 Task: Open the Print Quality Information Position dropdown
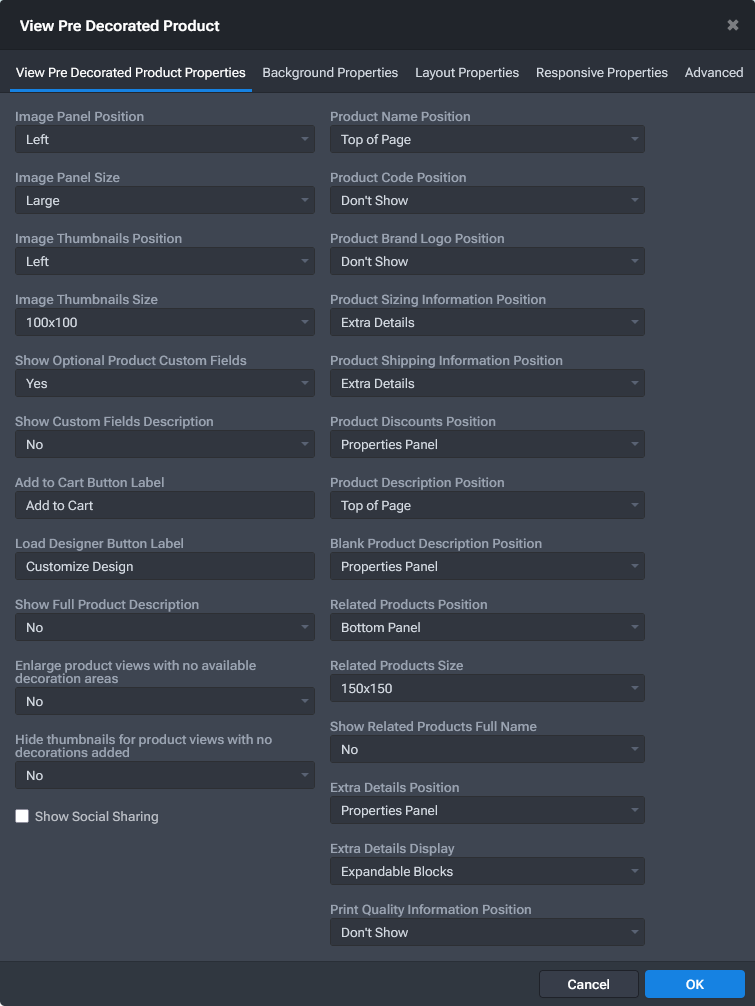[487, 932]
